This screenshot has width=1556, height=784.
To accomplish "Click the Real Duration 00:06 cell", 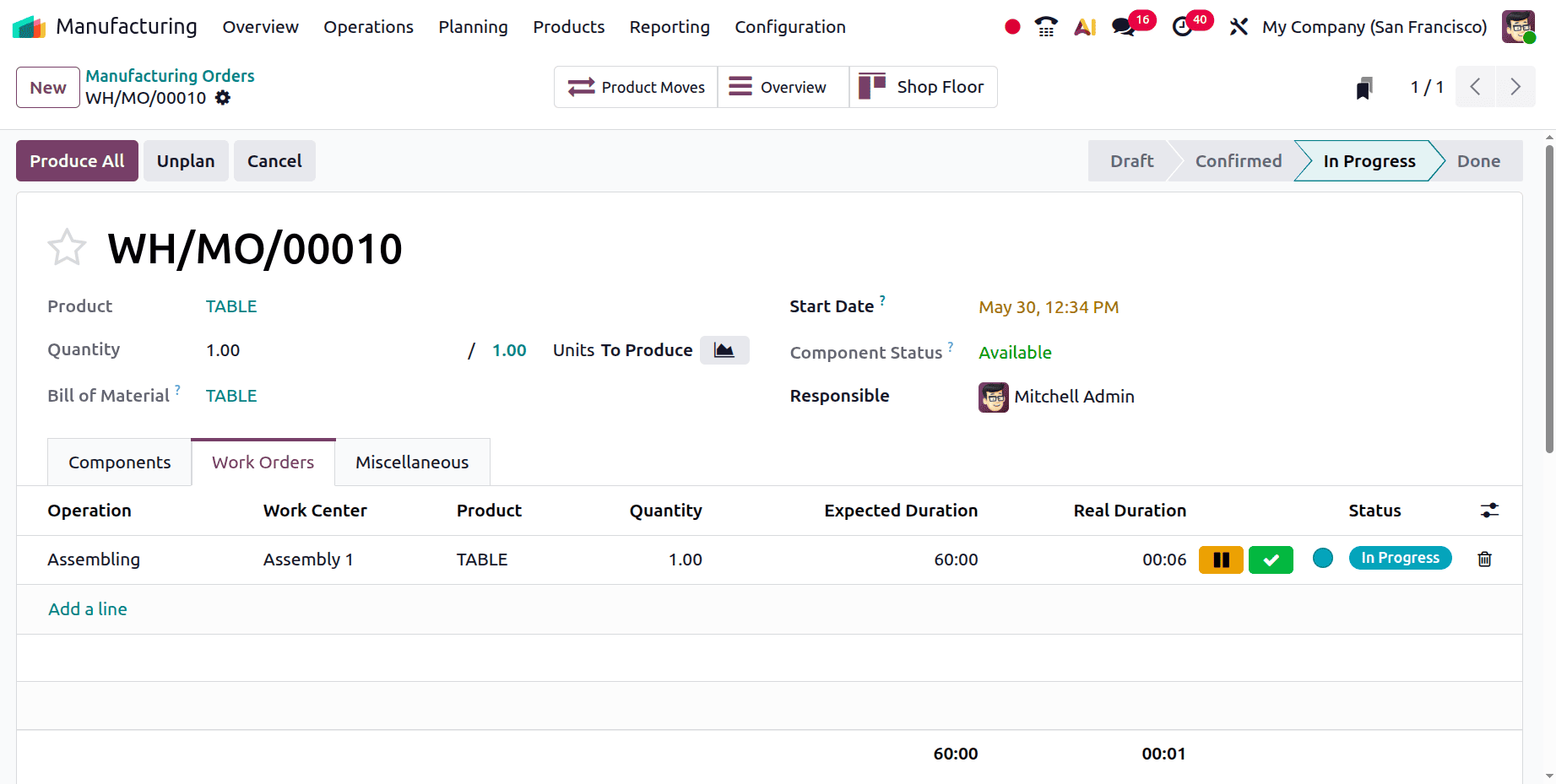I will pyautogui.click(x=1164, y=560).
